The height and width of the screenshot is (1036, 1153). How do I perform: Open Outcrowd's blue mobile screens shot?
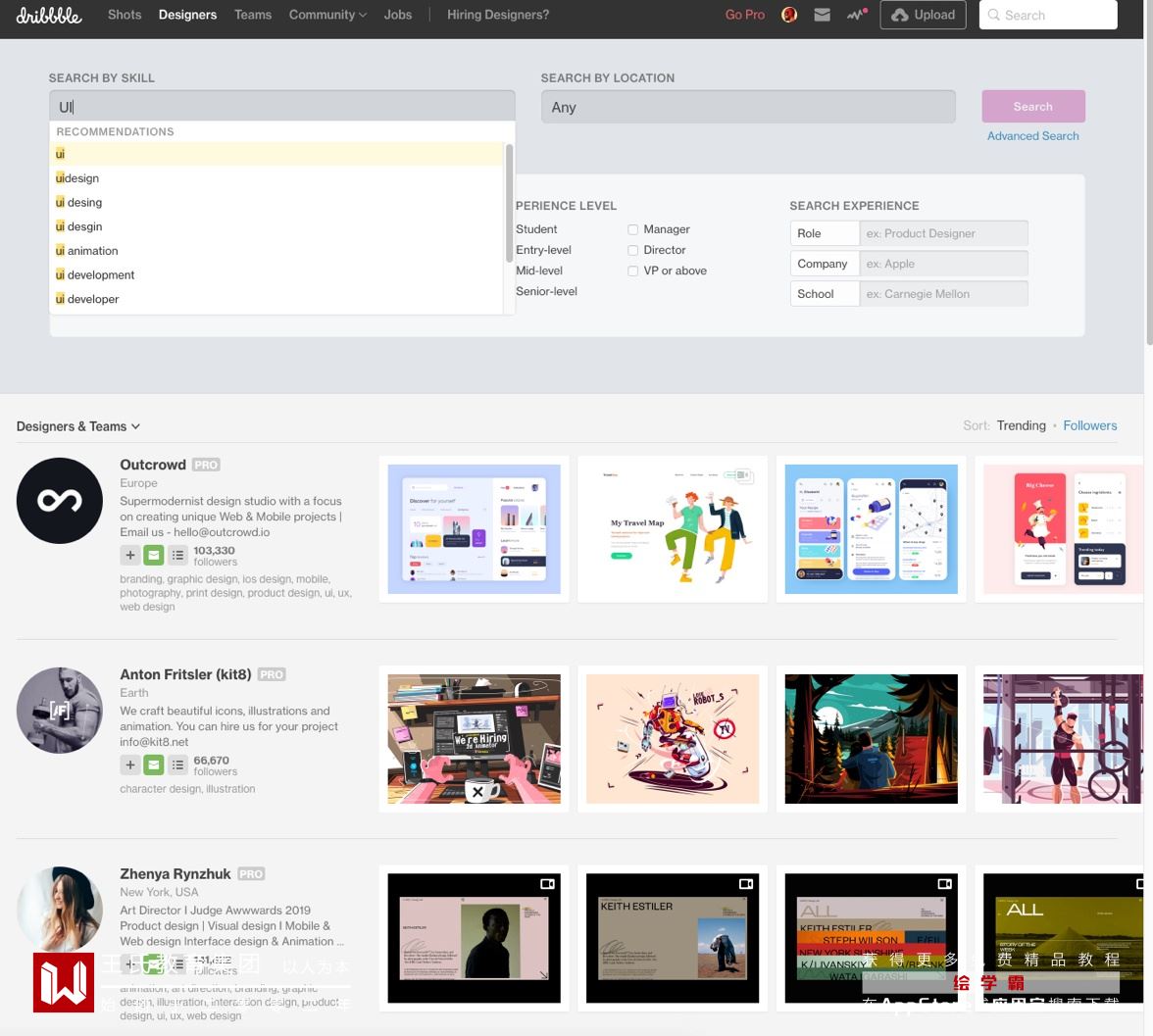872,528
